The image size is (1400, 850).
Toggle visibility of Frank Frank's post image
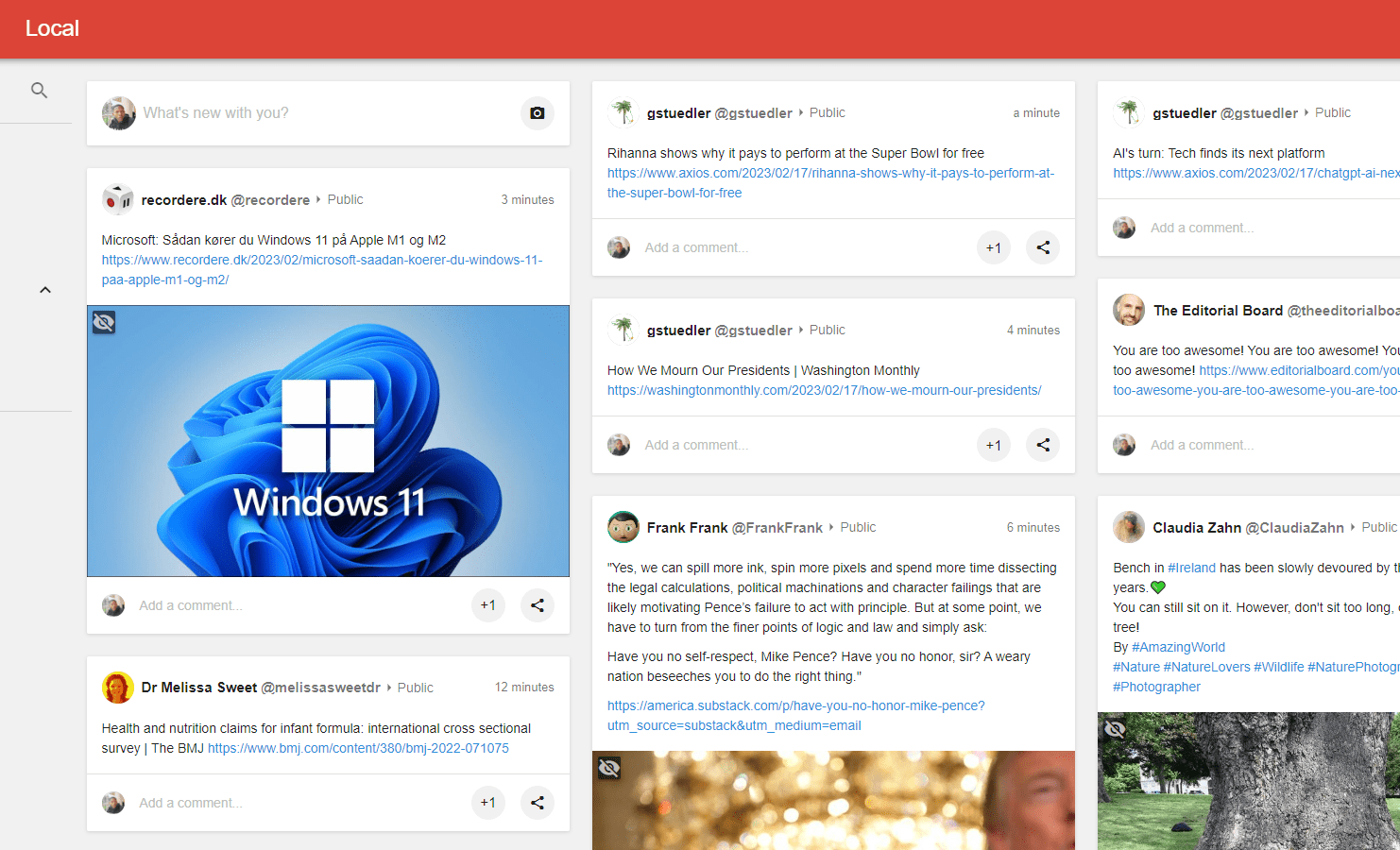pos(609,768)
